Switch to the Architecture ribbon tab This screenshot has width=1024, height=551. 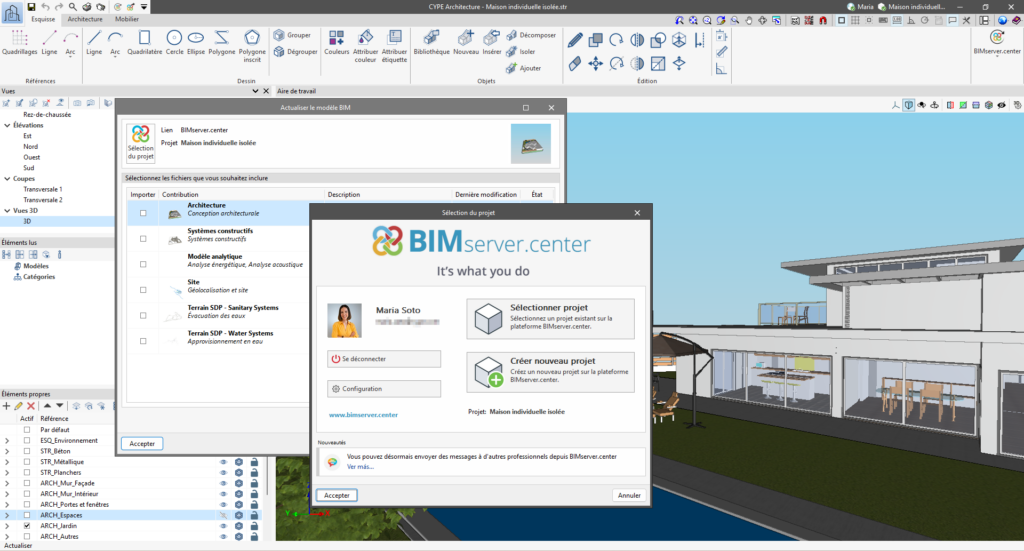click(x=85, y=19)
